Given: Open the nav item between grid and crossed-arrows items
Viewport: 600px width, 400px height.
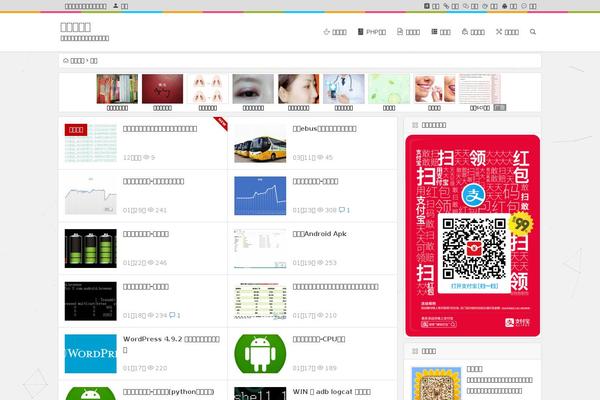Looking at the screenshot, I should coord(473,32).
